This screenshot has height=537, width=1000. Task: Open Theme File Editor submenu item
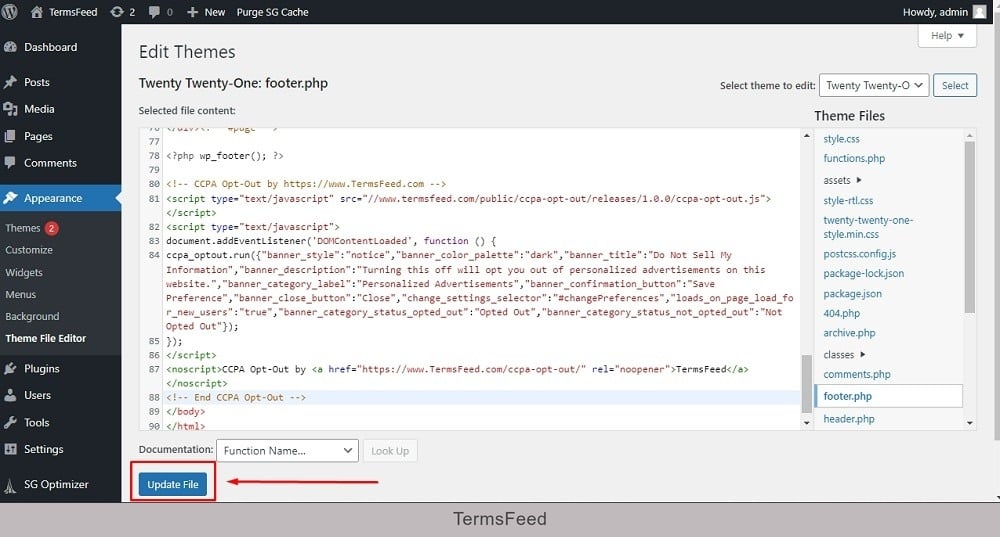[45, 338]
